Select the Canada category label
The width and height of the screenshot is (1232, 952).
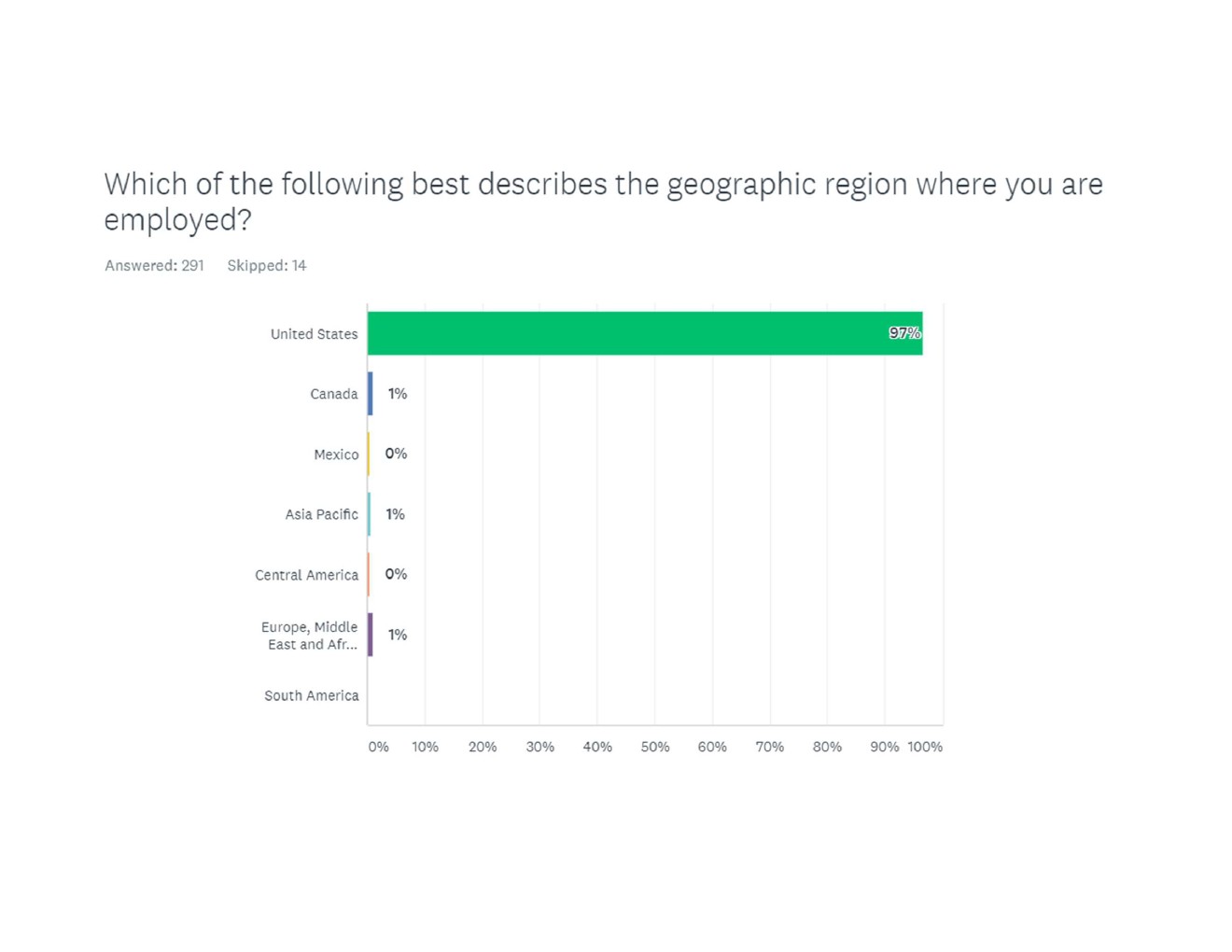(x=333, y=394)
